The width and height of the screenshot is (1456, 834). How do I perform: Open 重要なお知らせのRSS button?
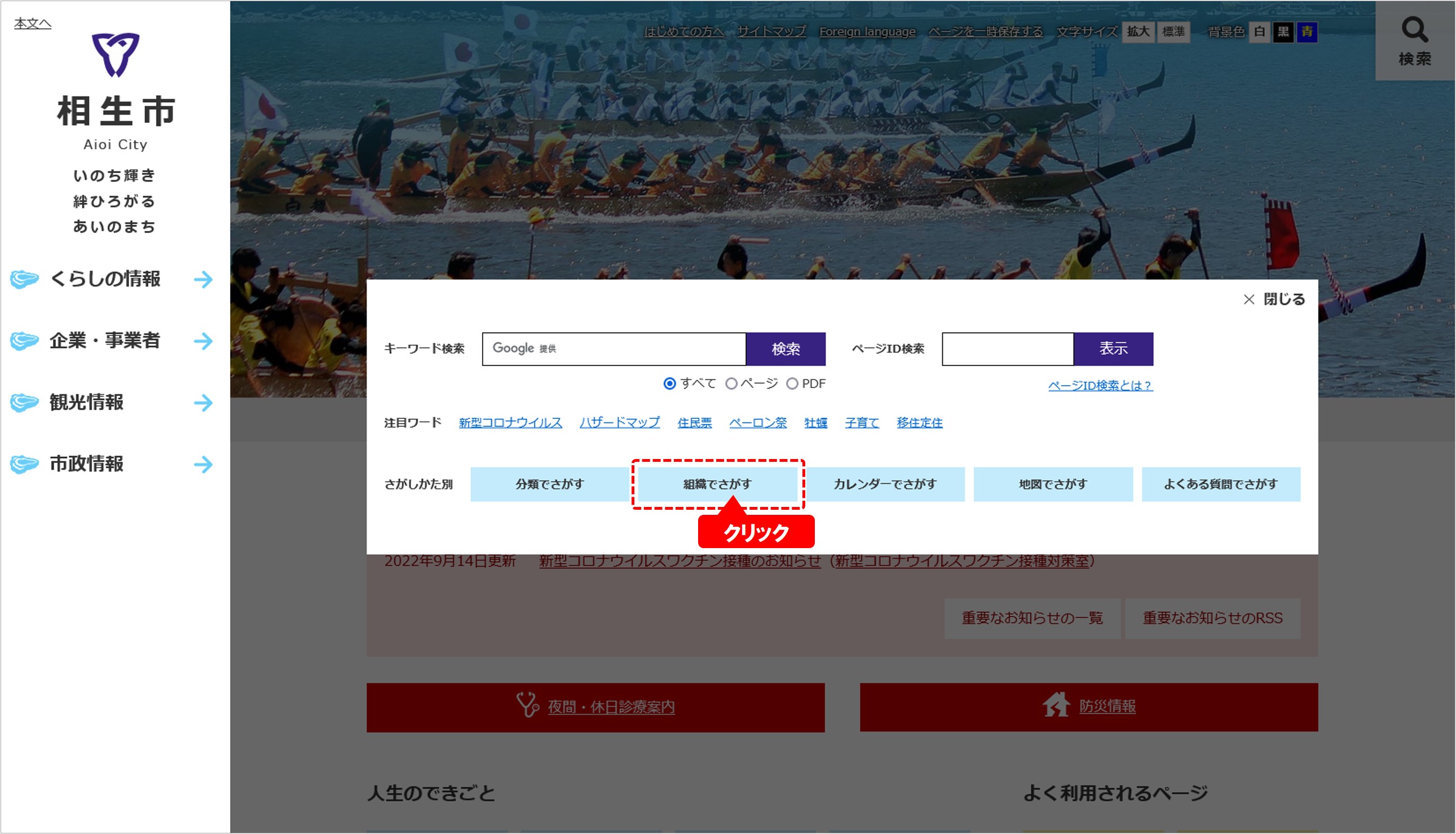pos(1212,619)
